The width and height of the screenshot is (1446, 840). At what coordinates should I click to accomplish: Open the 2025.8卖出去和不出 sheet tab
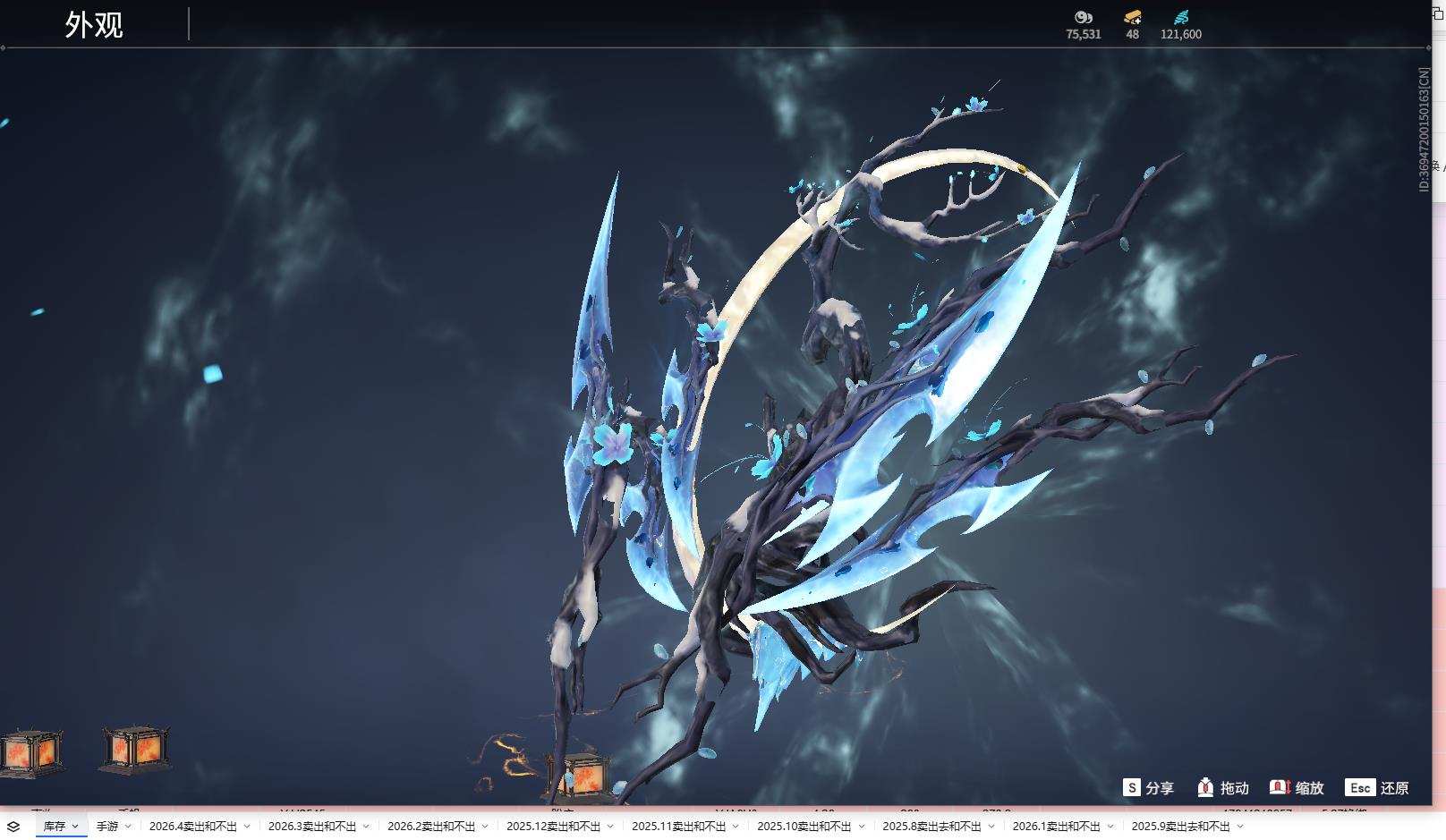932,827
